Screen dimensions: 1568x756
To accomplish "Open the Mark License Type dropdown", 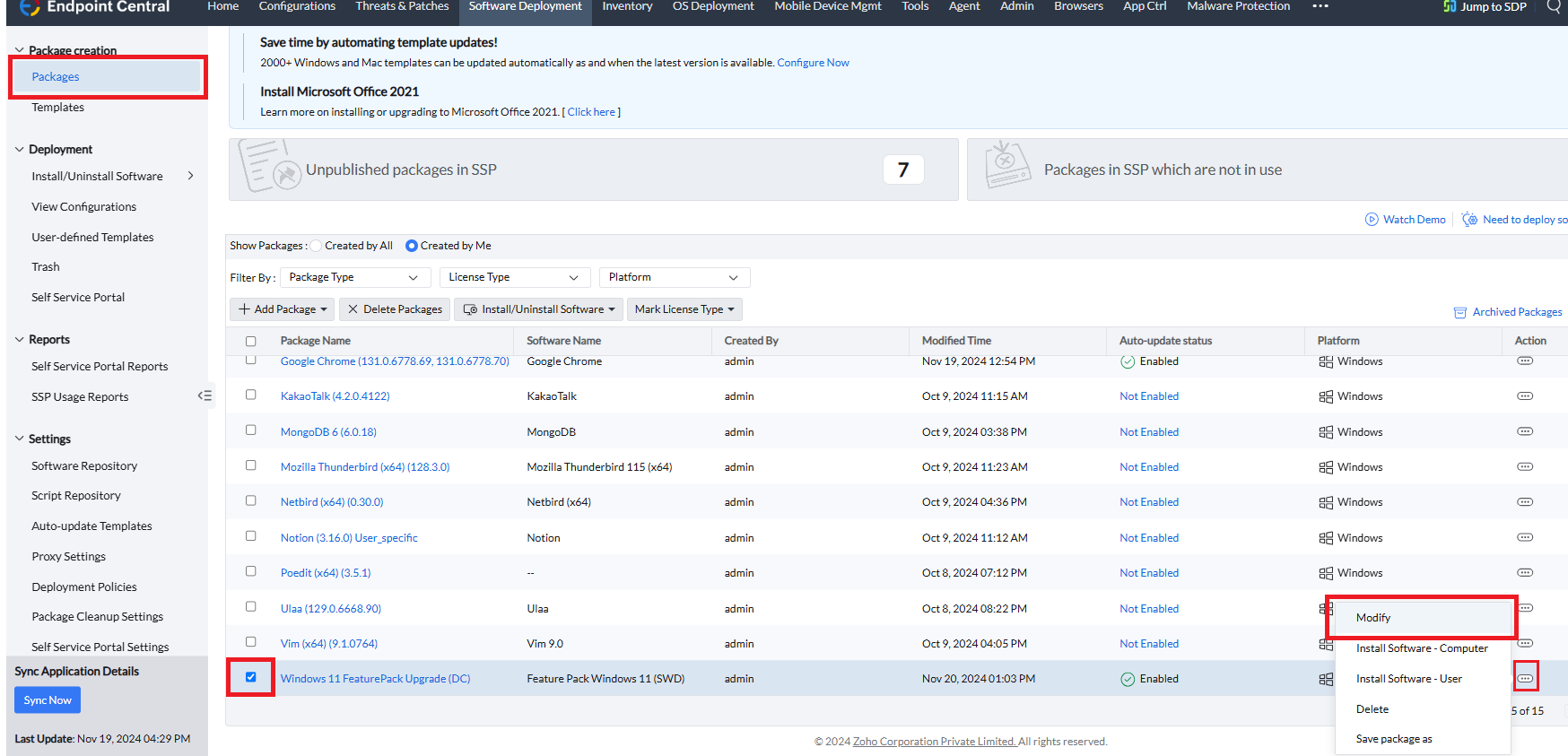I will [x=685, y=309].
